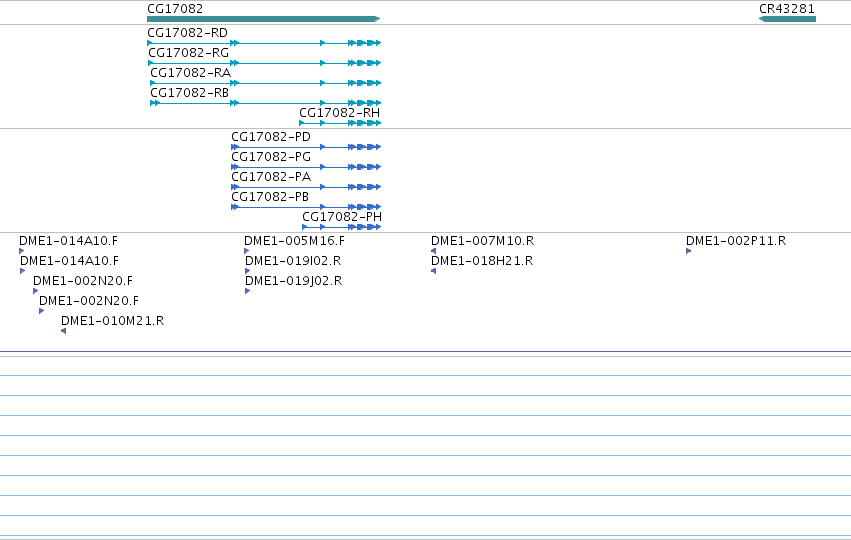Click purple arrow marker under DME1-019I02.R
This screenshot has height=540, width=851.
pyautogui.click(x=247, y=271)
